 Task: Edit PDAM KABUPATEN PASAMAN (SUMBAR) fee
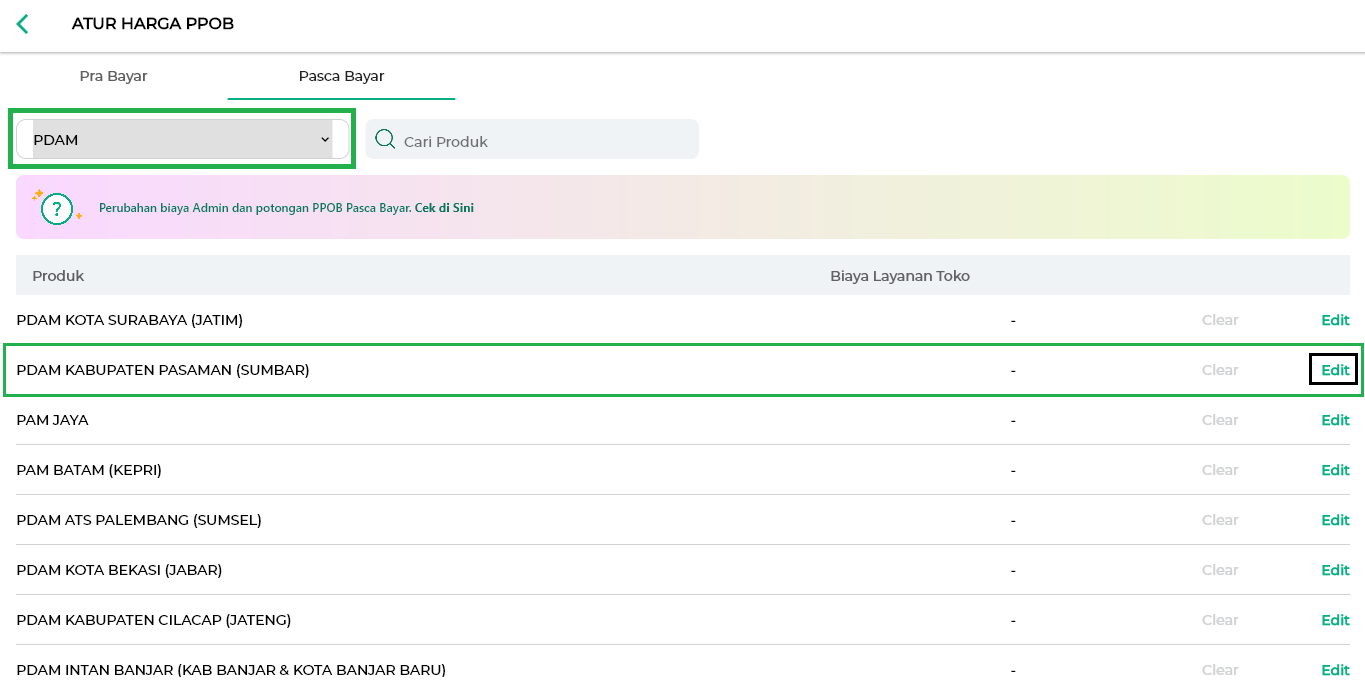(1335, 370)
